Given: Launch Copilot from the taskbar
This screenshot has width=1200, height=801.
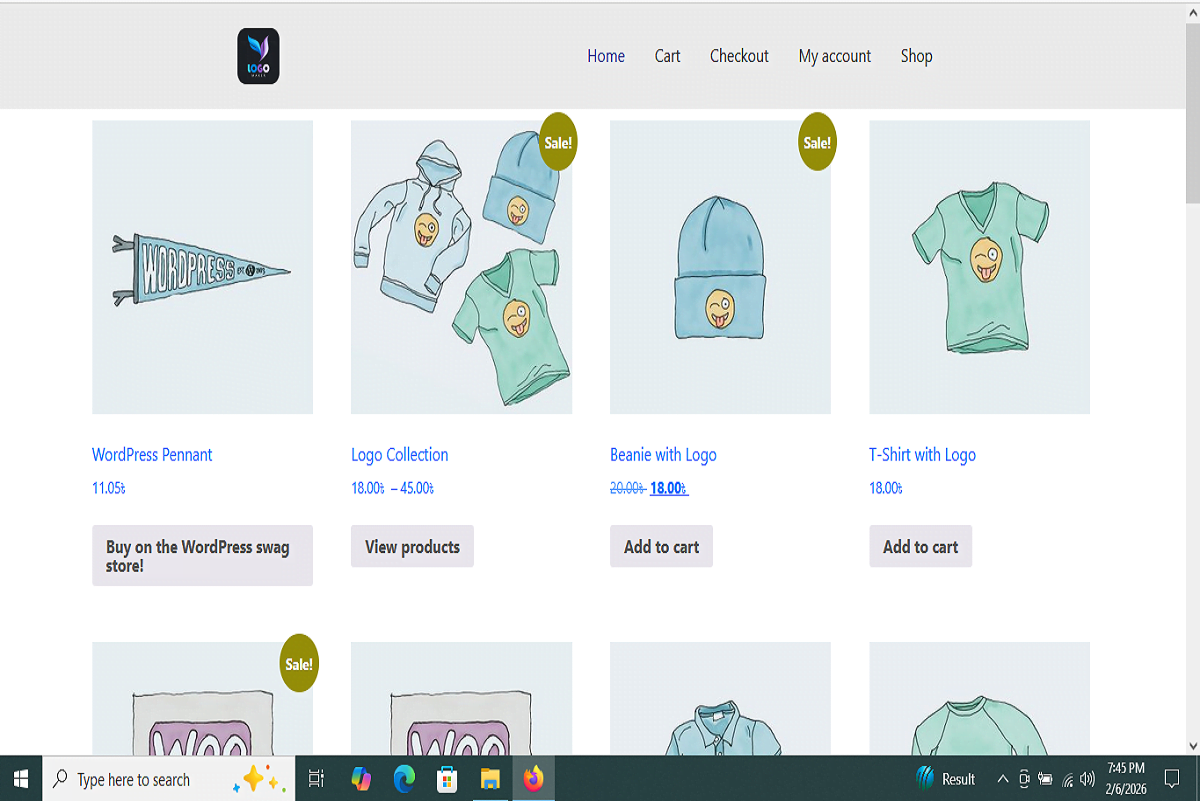Looking at the screenshot, I should click(x=361, y=778).
